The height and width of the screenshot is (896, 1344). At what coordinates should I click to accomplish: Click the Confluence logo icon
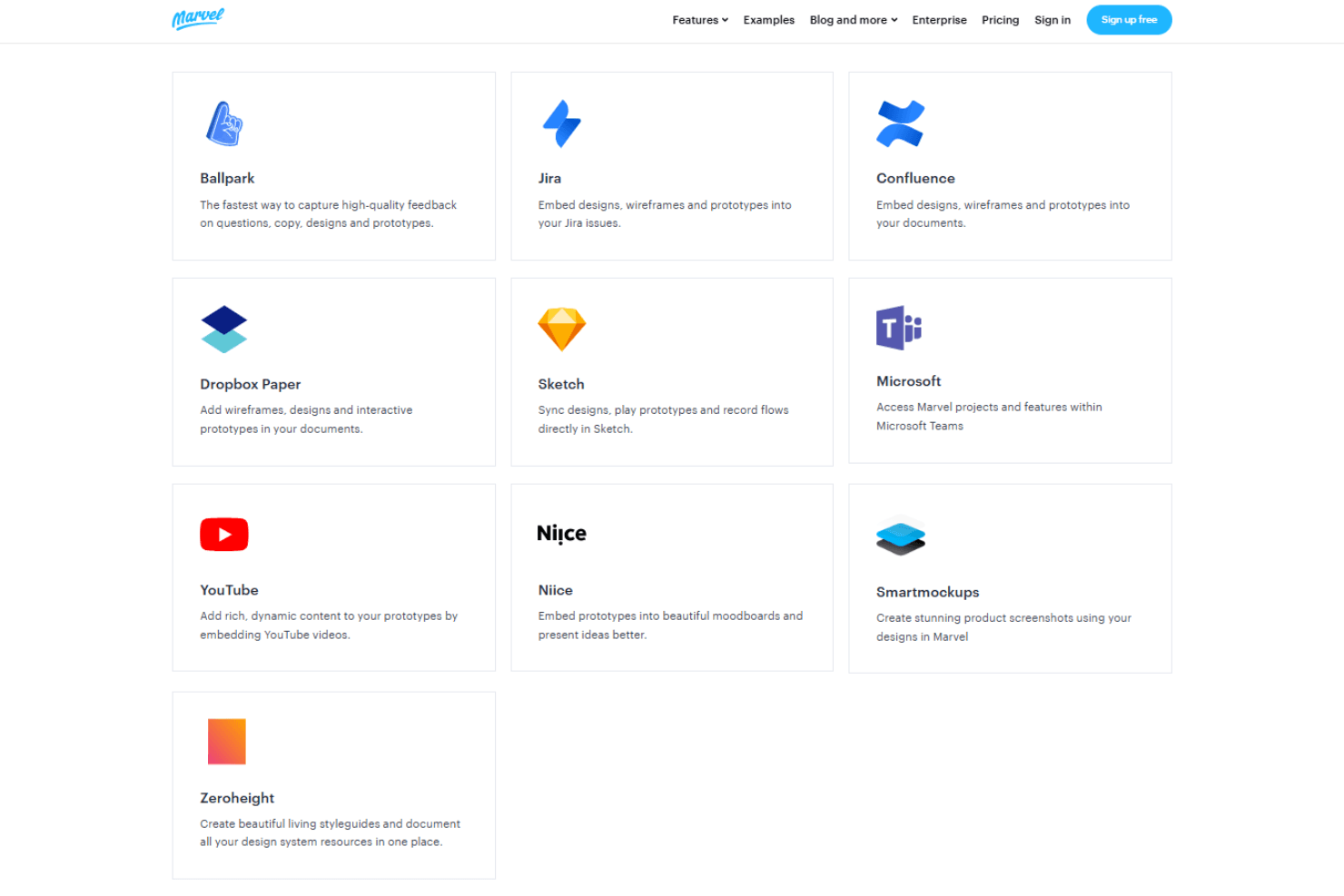[900, 123]
